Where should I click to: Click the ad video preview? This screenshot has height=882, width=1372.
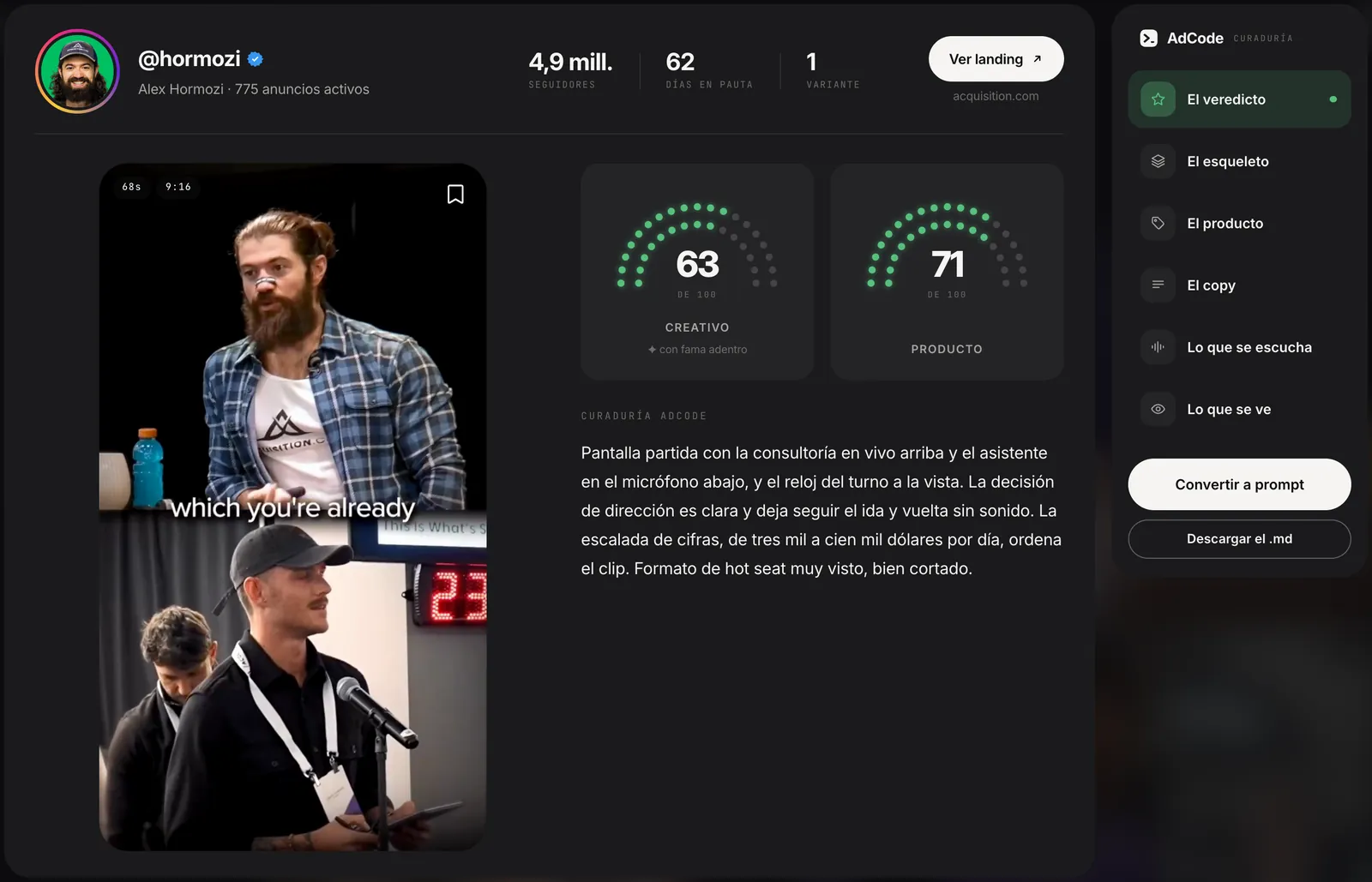click(292, 507)
